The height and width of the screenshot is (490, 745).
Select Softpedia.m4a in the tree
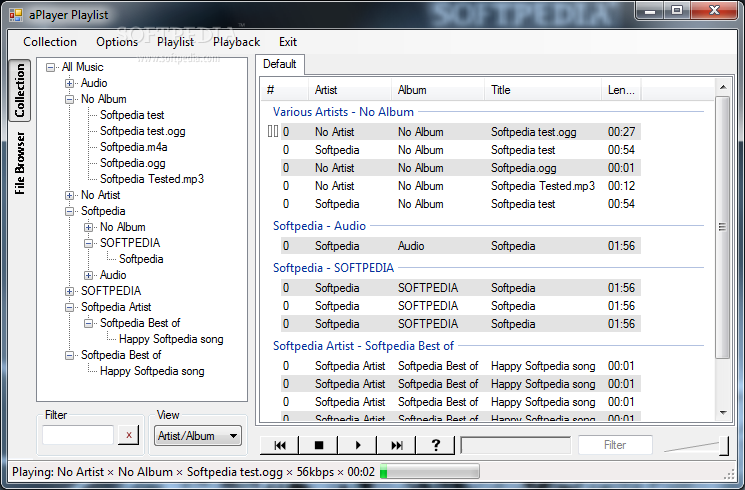[134, 147]
